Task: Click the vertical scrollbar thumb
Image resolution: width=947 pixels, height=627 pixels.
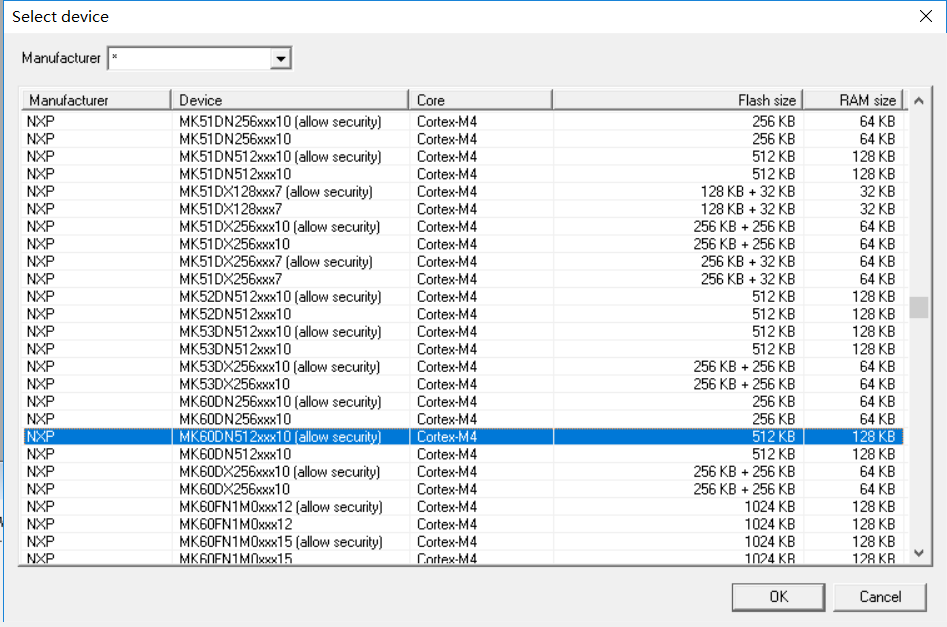Action: [919, 307]
